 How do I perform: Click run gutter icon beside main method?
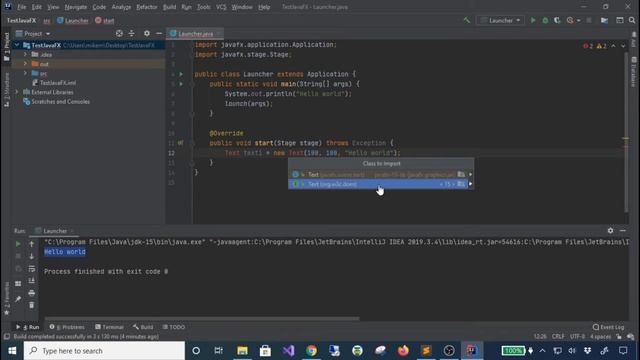[181, 84]
